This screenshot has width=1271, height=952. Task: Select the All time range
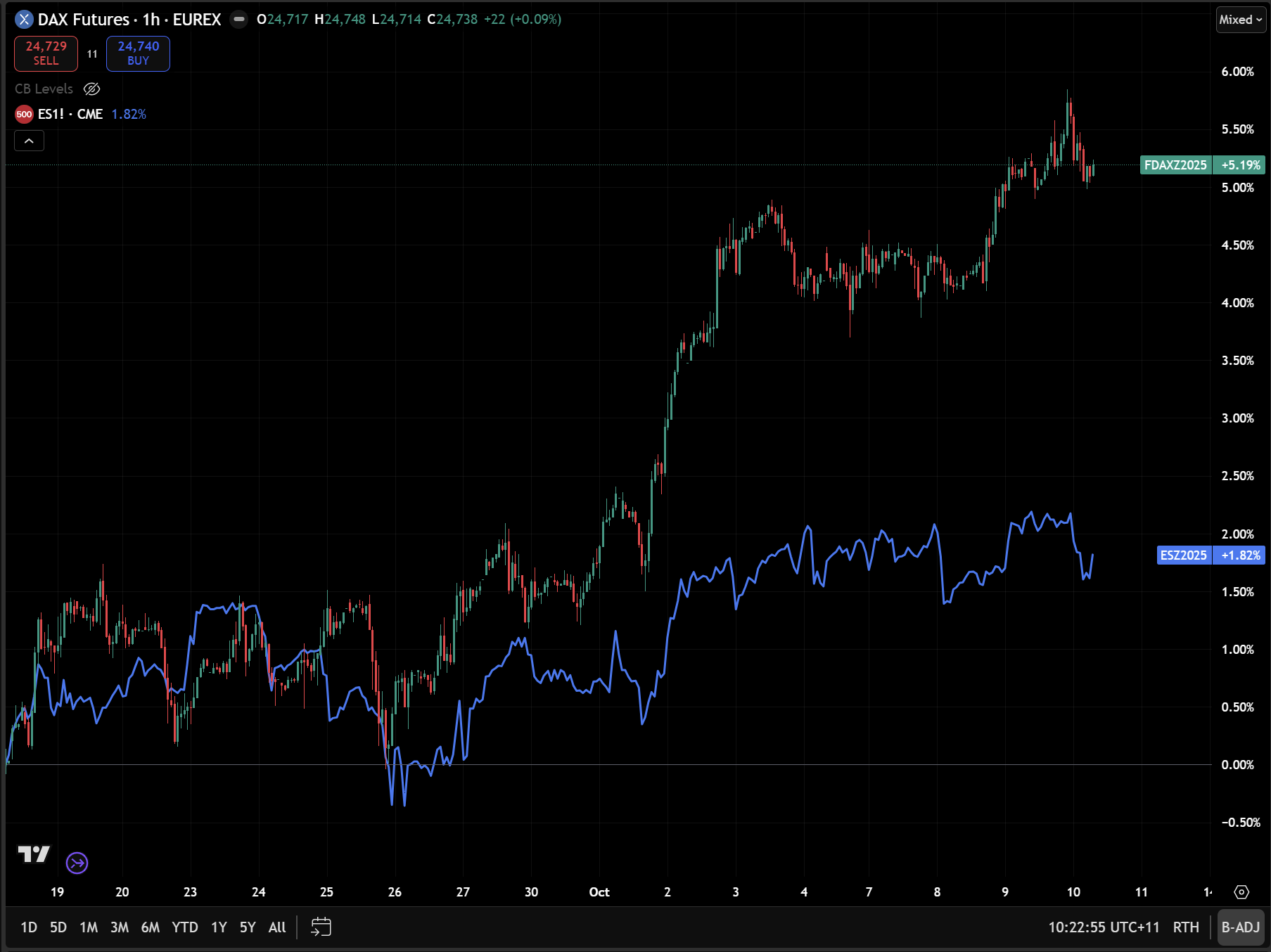pos(277,927)
